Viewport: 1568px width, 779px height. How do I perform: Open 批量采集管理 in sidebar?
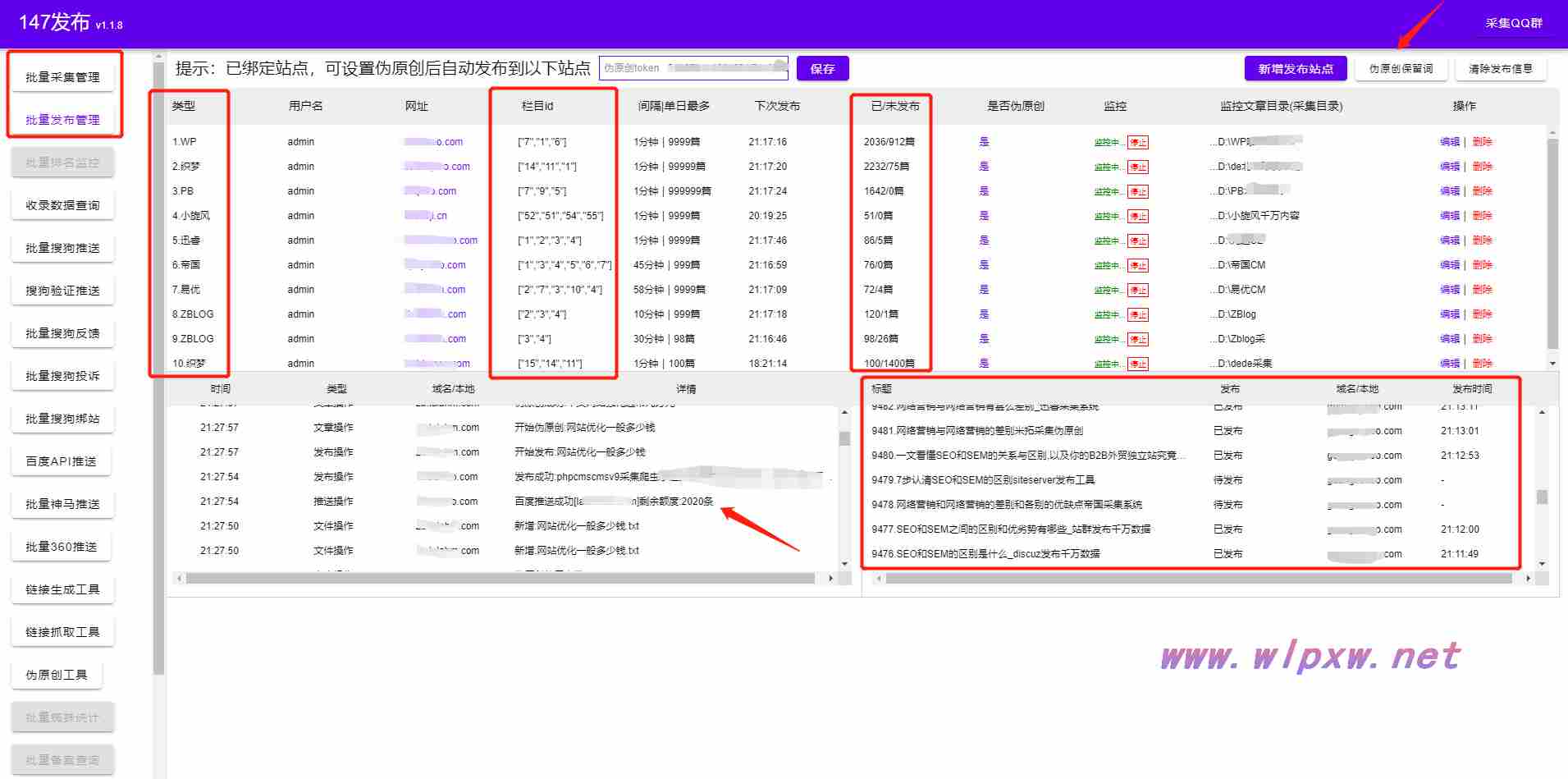coord(62,77)
